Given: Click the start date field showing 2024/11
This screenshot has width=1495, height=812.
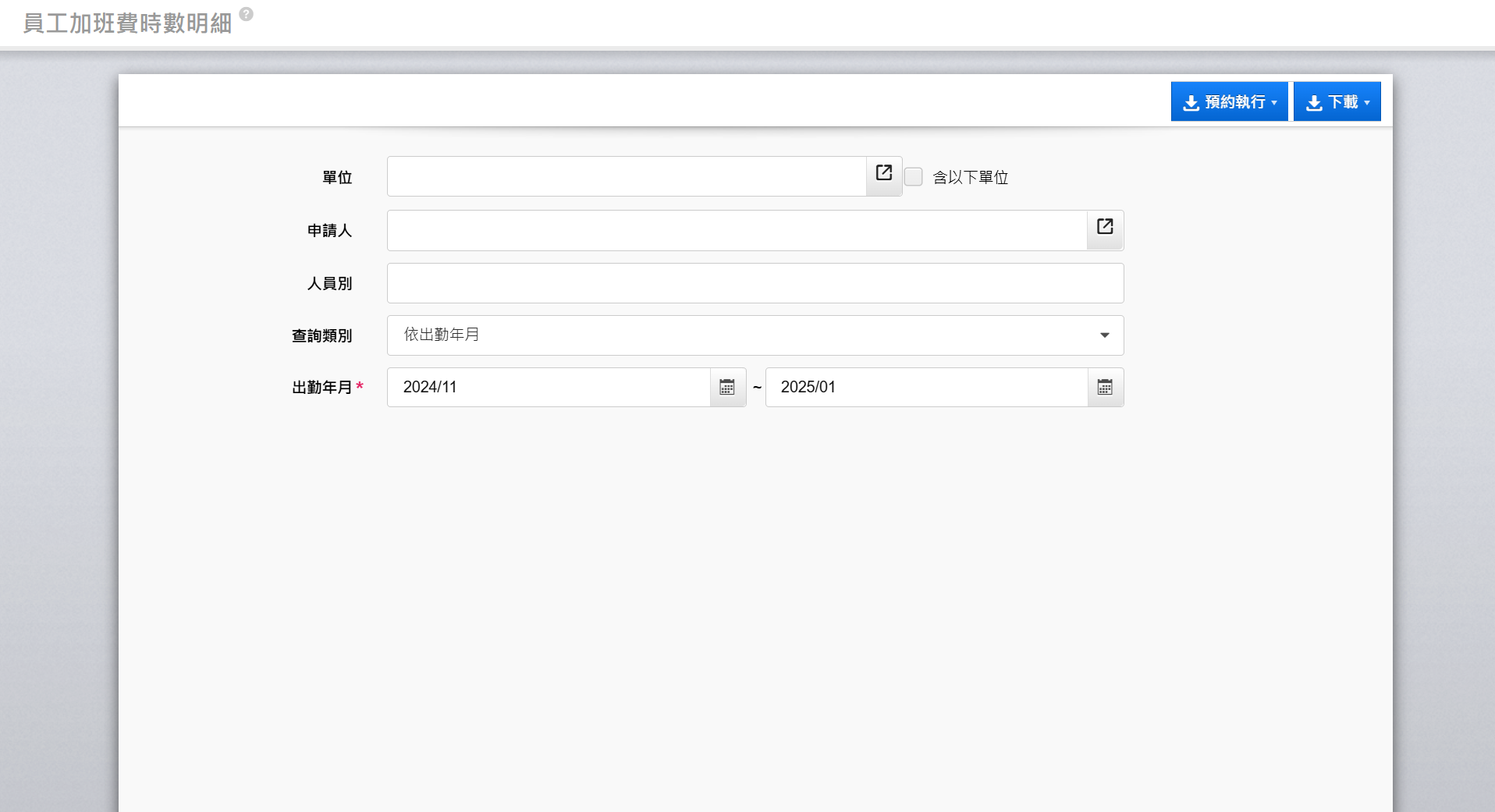Looking at the screenshot, I should coord(549,387).
